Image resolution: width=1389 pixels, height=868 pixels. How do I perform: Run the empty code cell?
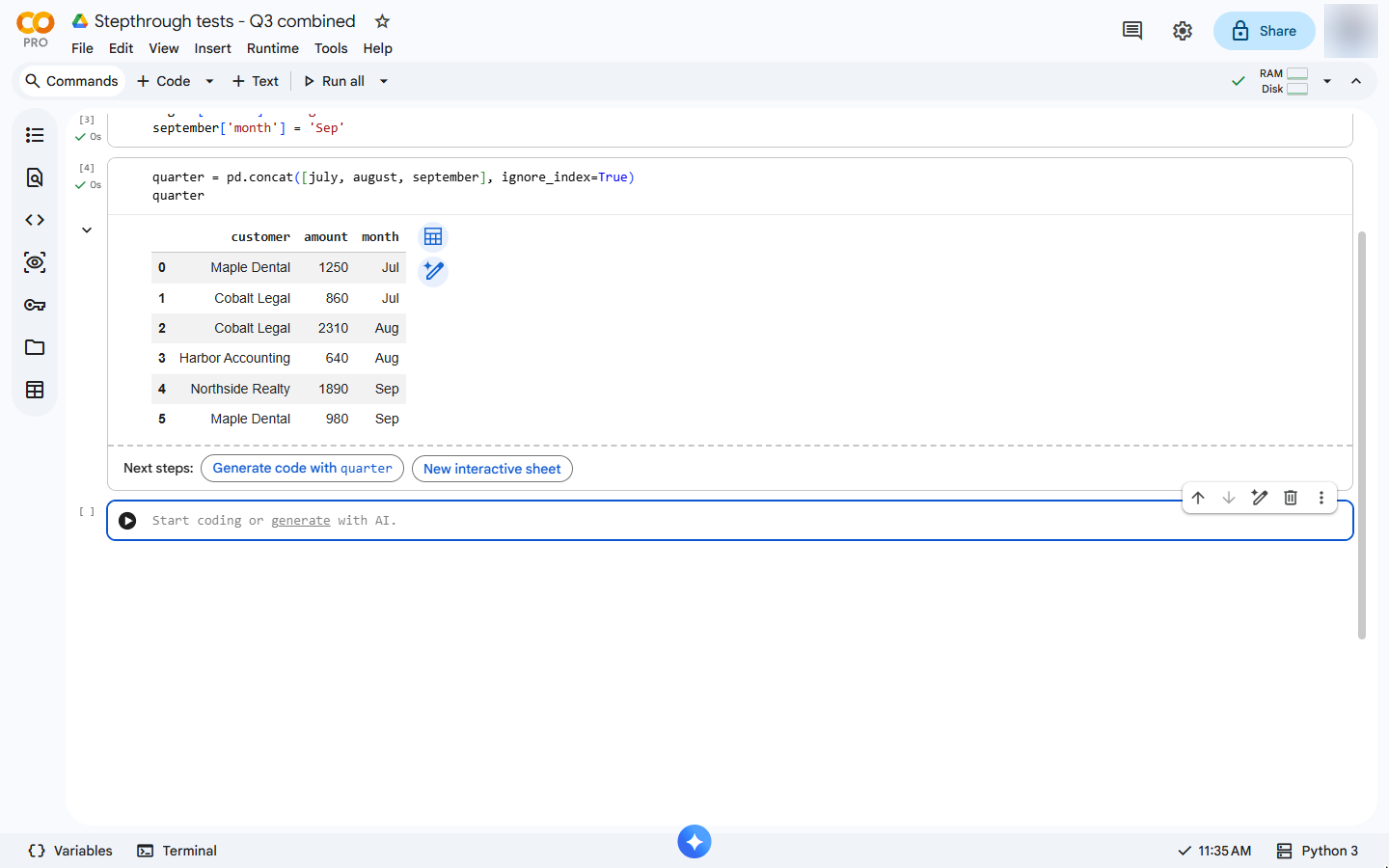tap(127, 521)
